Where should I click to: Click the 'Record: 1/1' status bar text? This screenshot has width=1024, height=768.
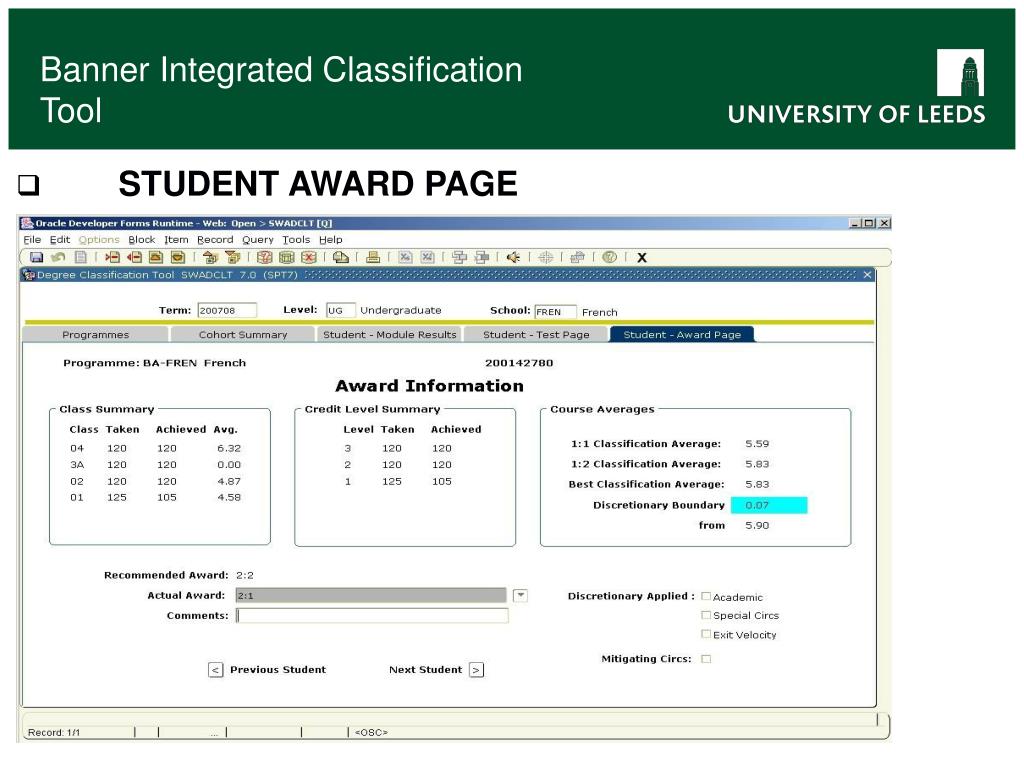54,733
